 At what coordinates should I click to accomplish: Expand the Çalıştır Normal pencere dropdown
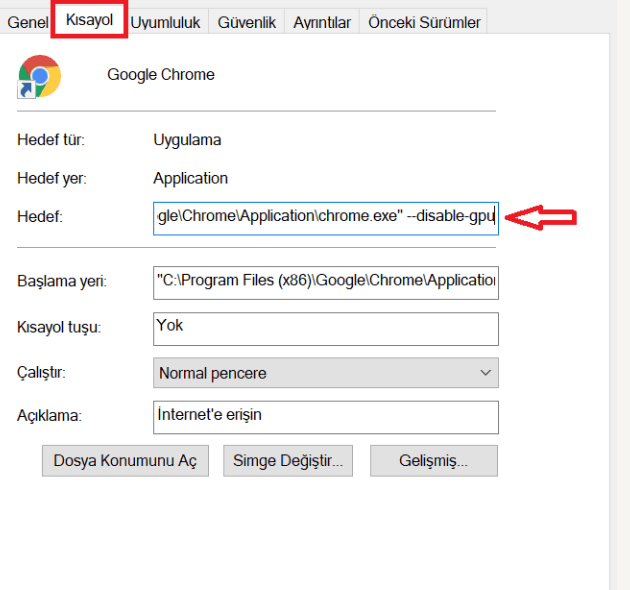click(x=325, y=373)
